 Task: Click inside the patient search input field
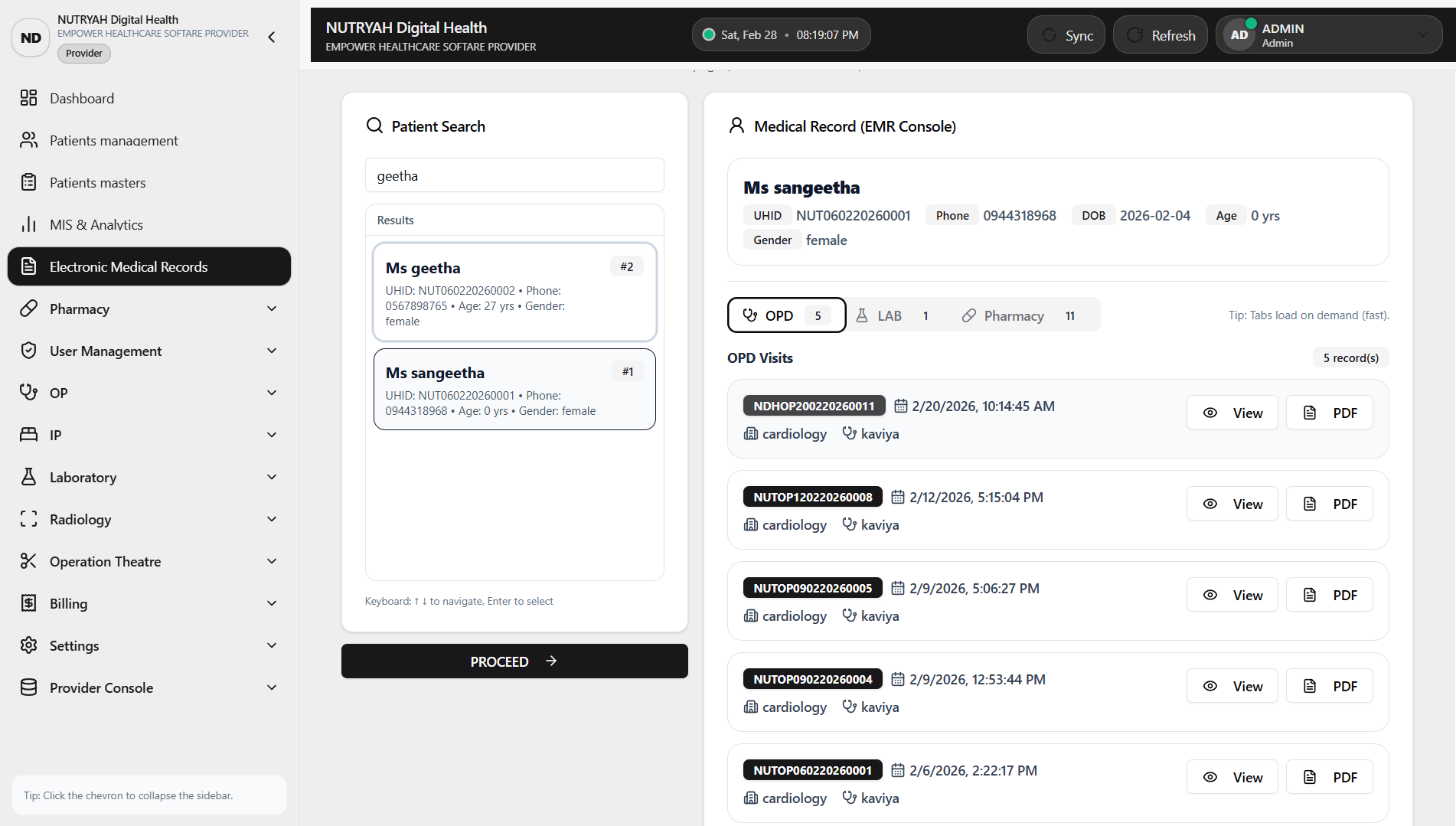pyautogui.click(x=514, y=175)
